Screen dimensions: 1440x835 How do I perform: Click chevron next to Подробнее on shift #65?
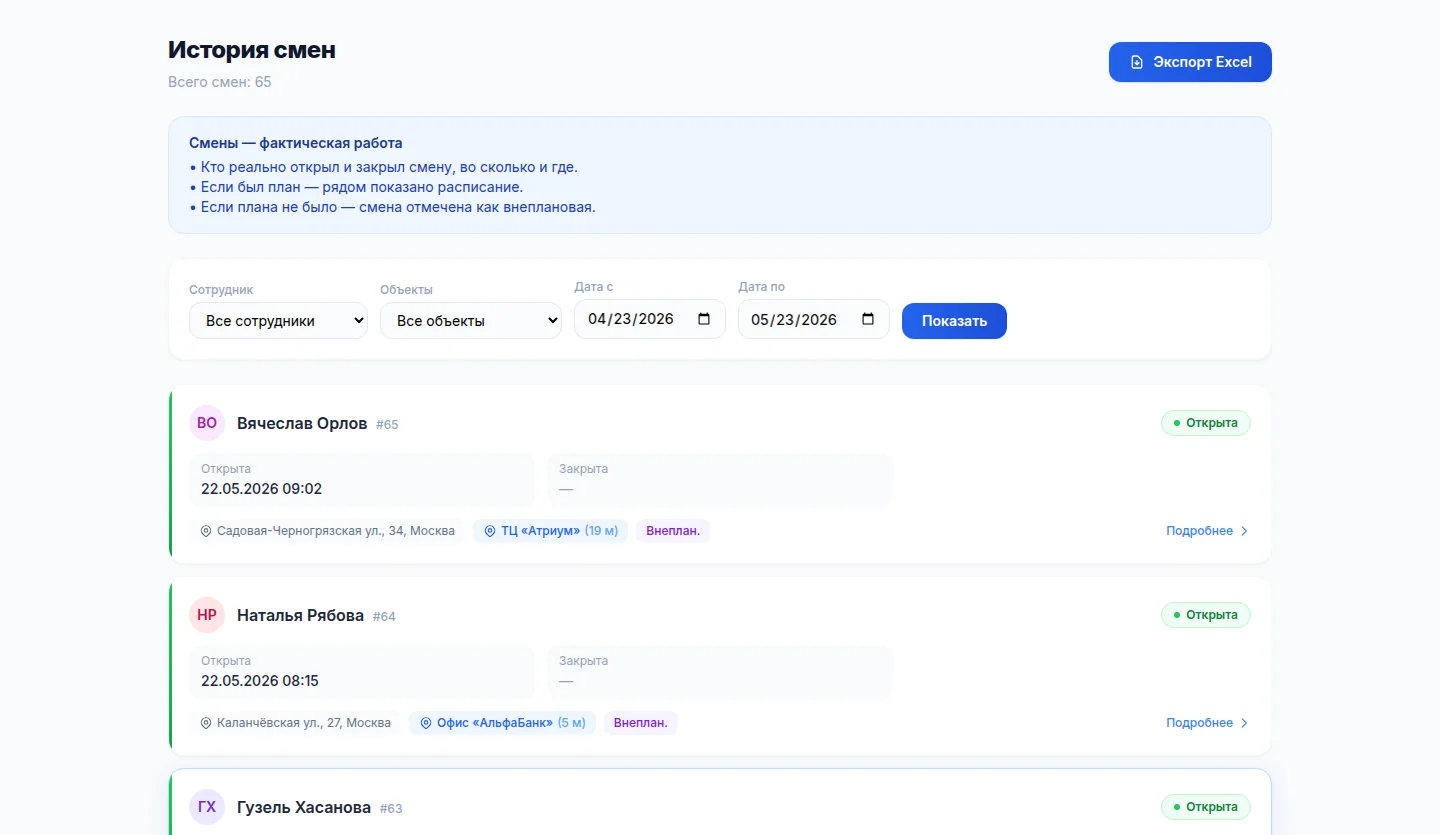(x=1244, y=531)
